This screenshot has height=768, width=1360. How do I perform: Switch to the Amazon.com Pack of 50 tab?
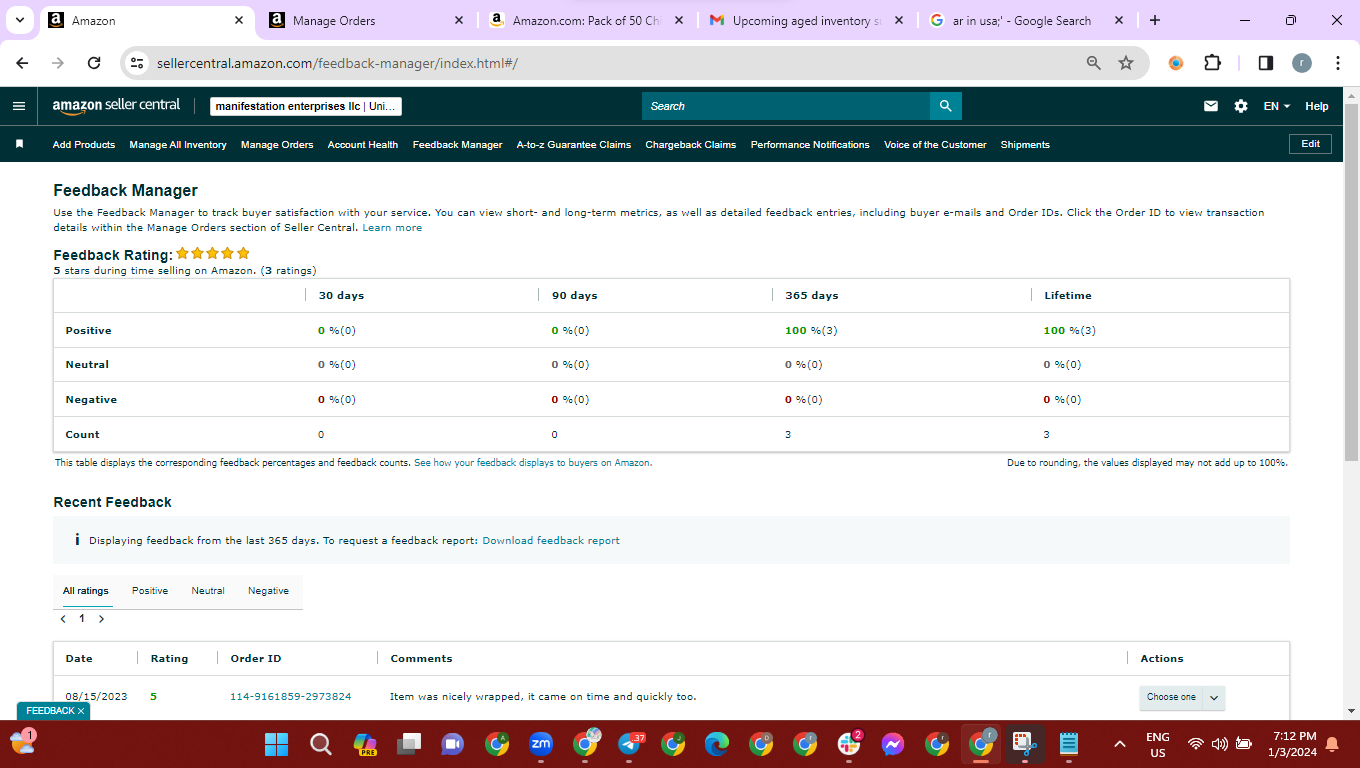(x=587, y=20)
